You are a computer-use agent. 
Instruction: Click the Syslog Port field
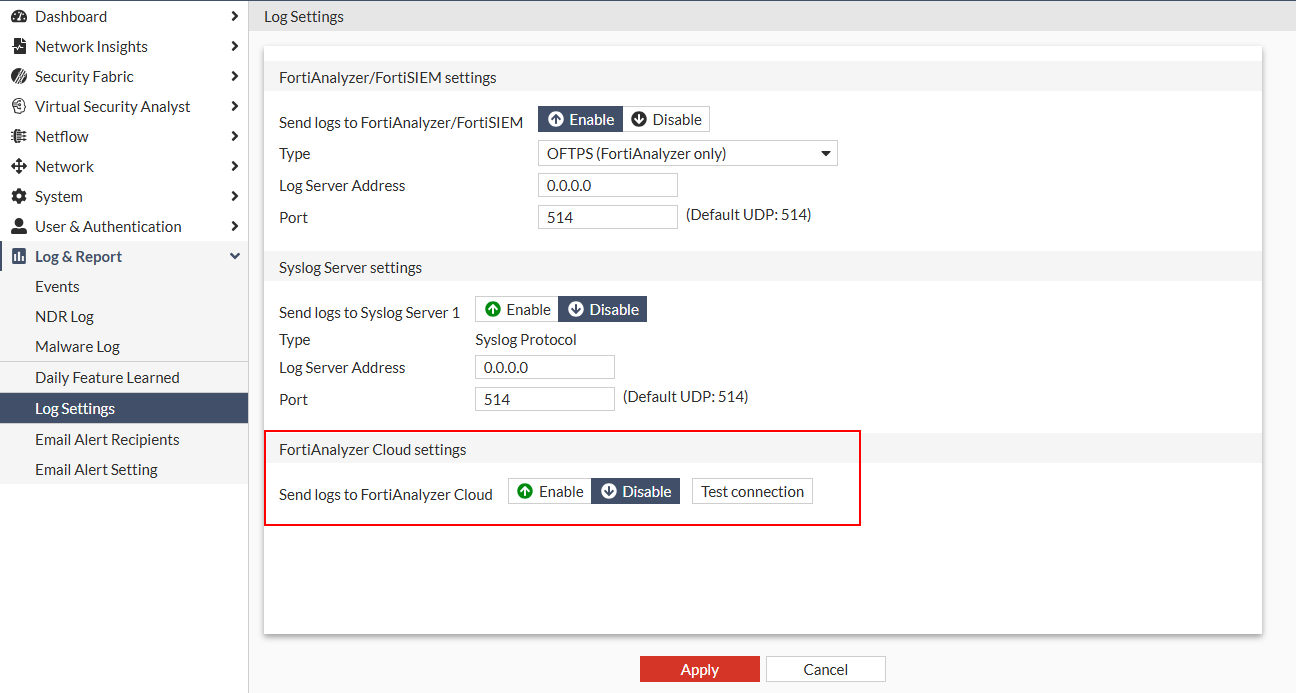coord(545,399)
